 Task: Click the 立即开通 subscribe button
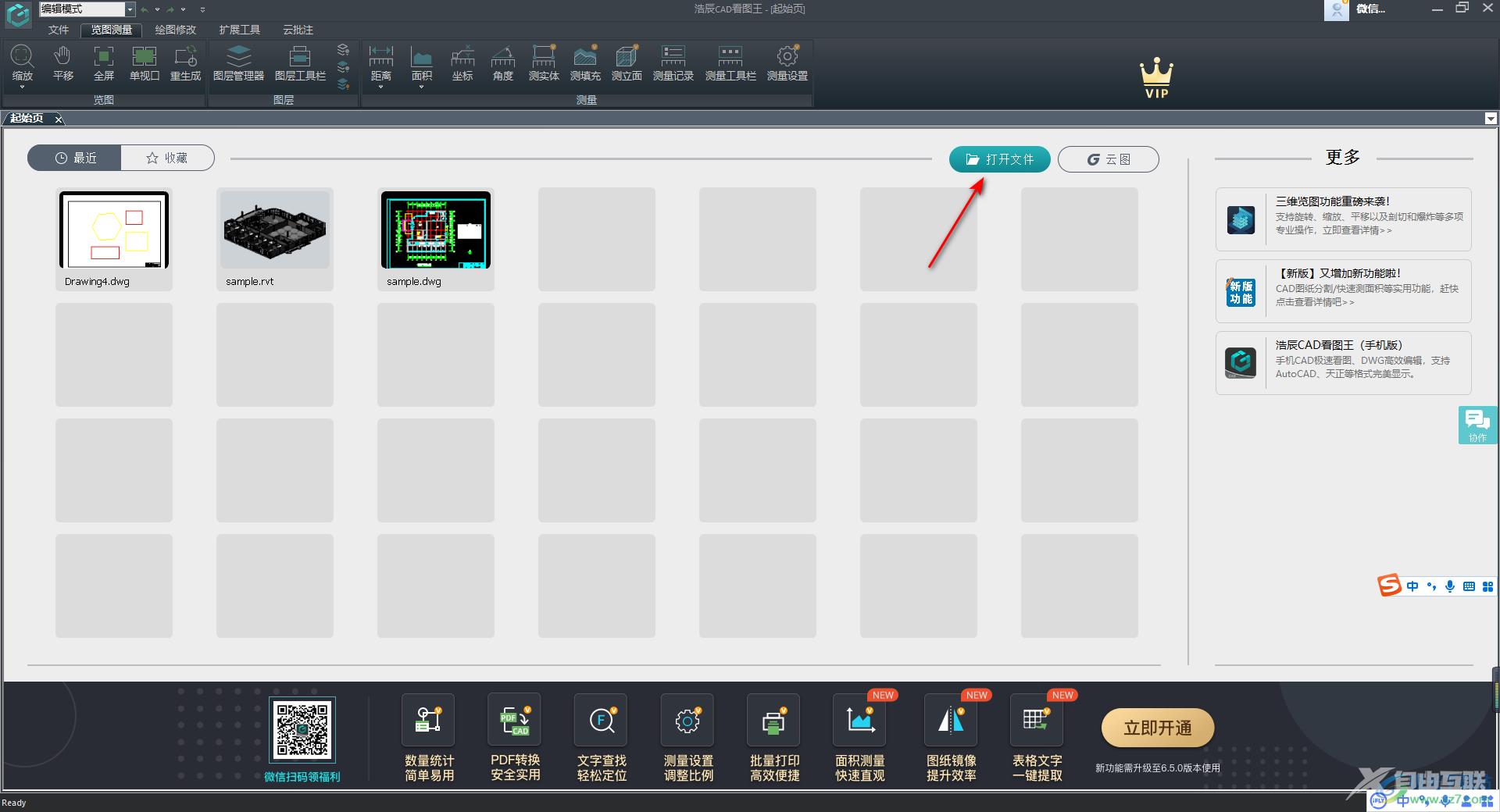[x=1158, y=728]
